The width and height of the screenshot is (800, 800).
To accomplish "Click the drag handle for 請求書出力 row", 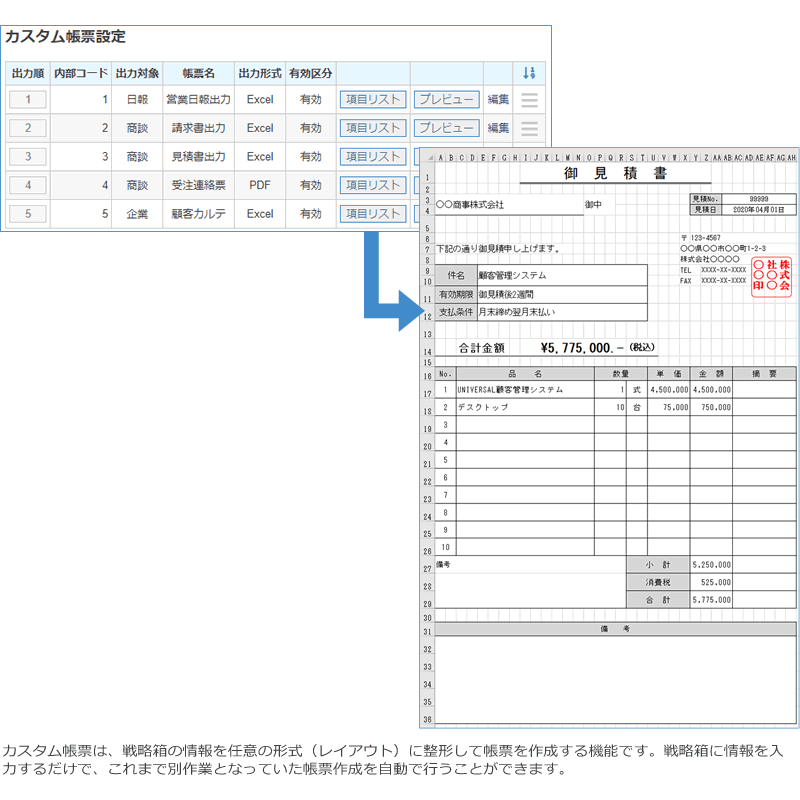I will 529,128.
